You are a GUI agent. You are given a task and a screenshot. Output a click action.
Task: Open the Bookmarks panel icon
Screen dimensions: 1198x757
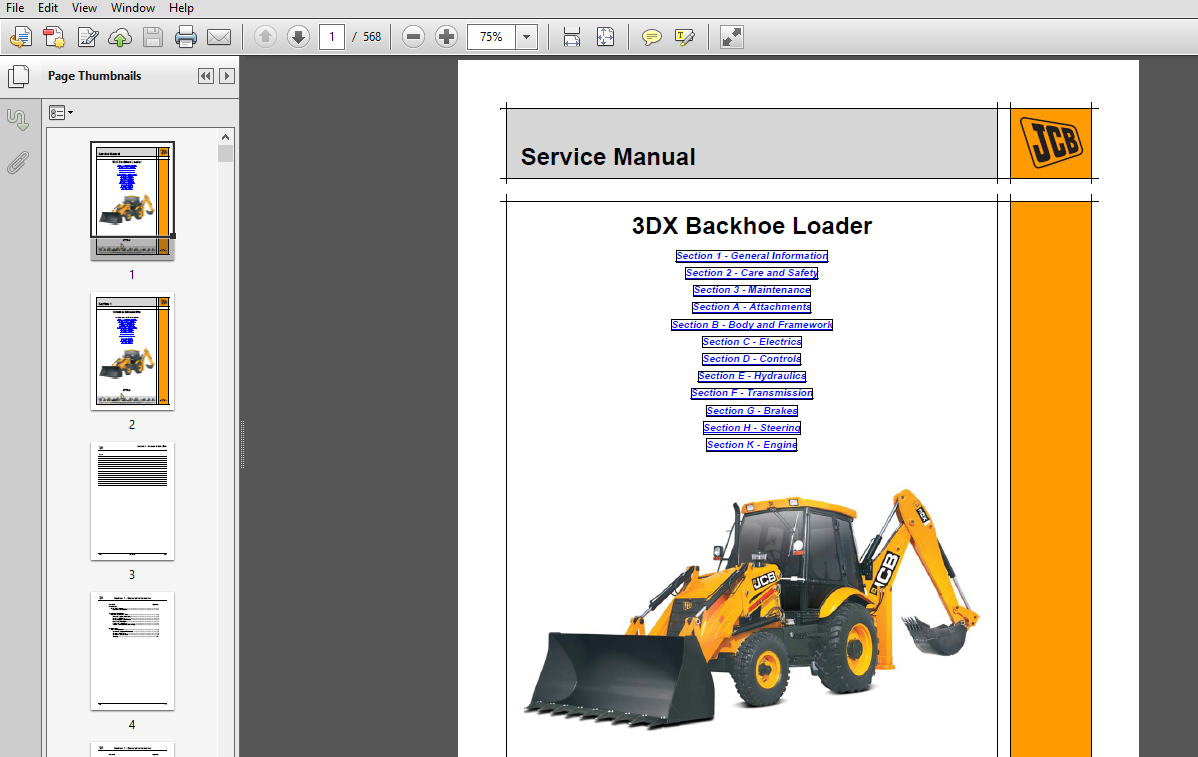click(x=18, y=119)
